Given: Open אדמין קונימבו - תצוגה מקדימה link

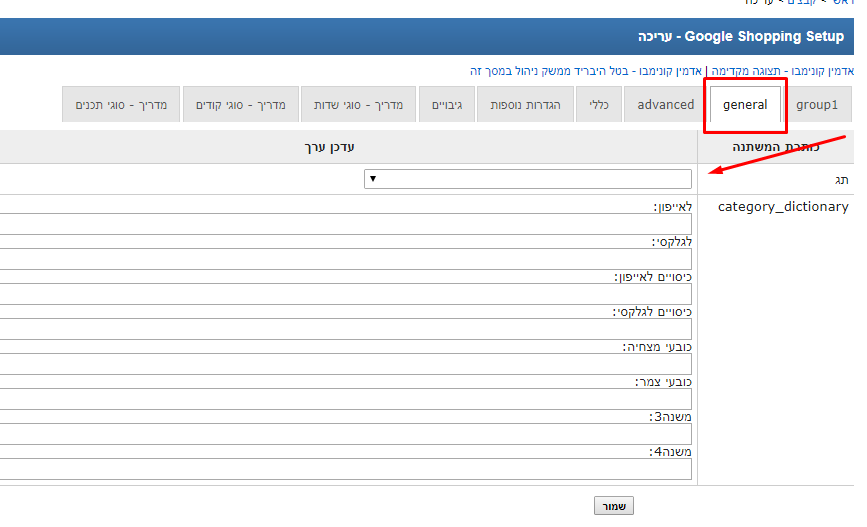Looking at the screenshot, I should click(782, 71).
